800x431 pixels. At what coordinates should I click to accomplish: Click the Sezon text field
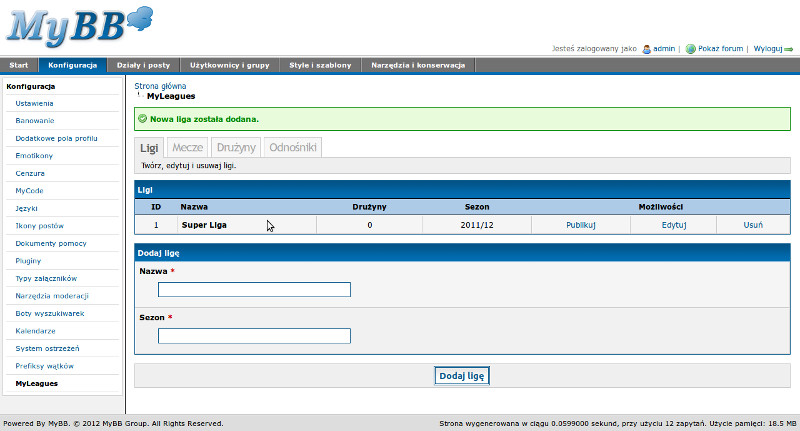pyautogui.click(x=254, y=336)
